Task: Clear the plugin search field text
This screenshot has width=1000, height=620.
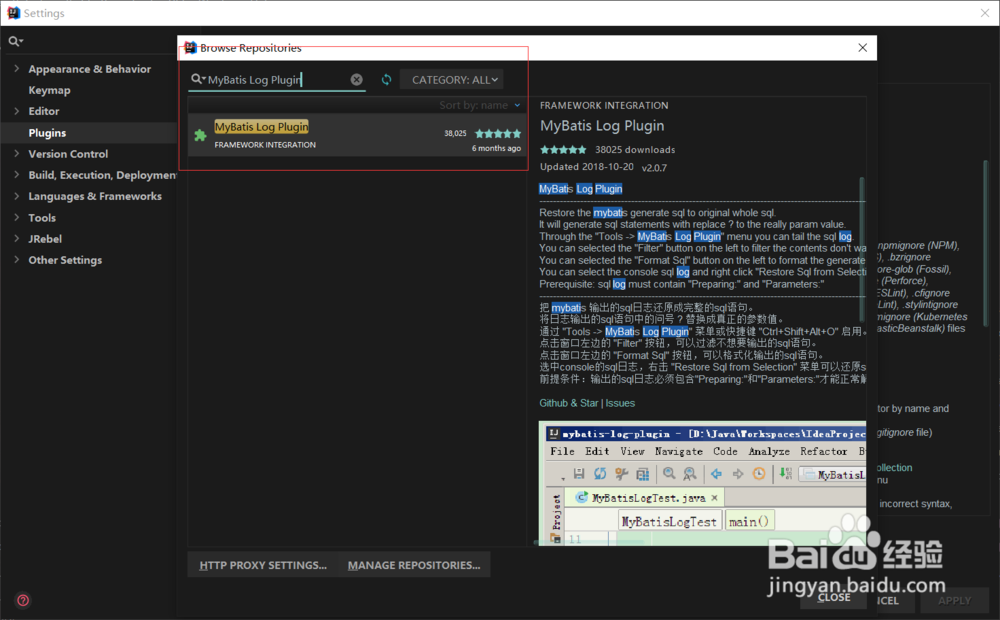Action: (357, 79)
